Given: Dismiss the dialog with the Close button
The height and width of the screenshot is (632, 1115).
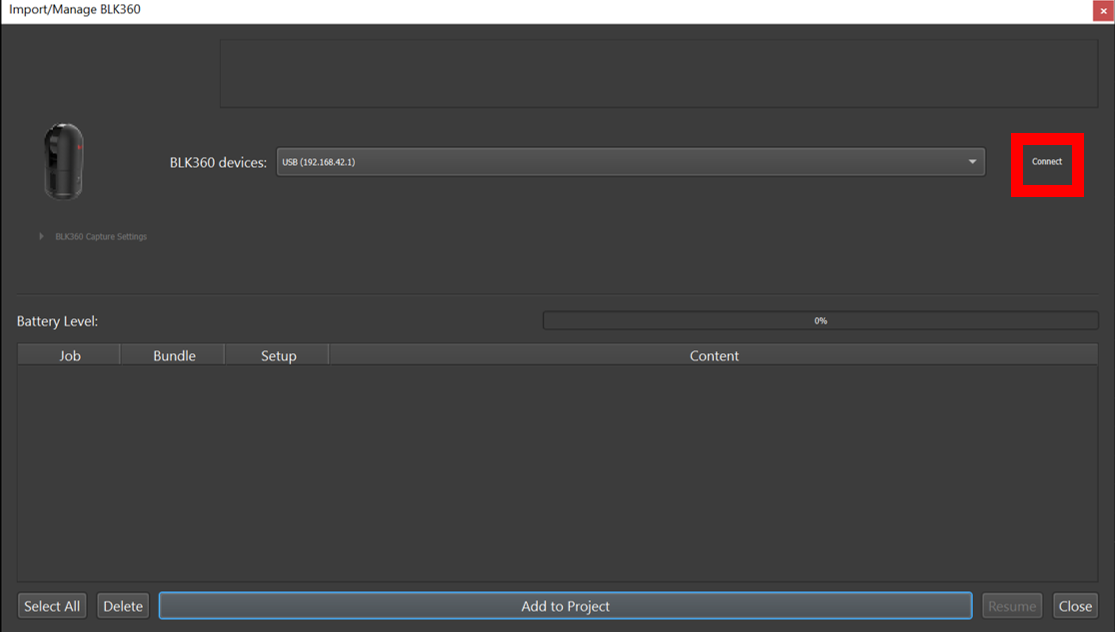Looking at the screenshot, I should 1075,606.
